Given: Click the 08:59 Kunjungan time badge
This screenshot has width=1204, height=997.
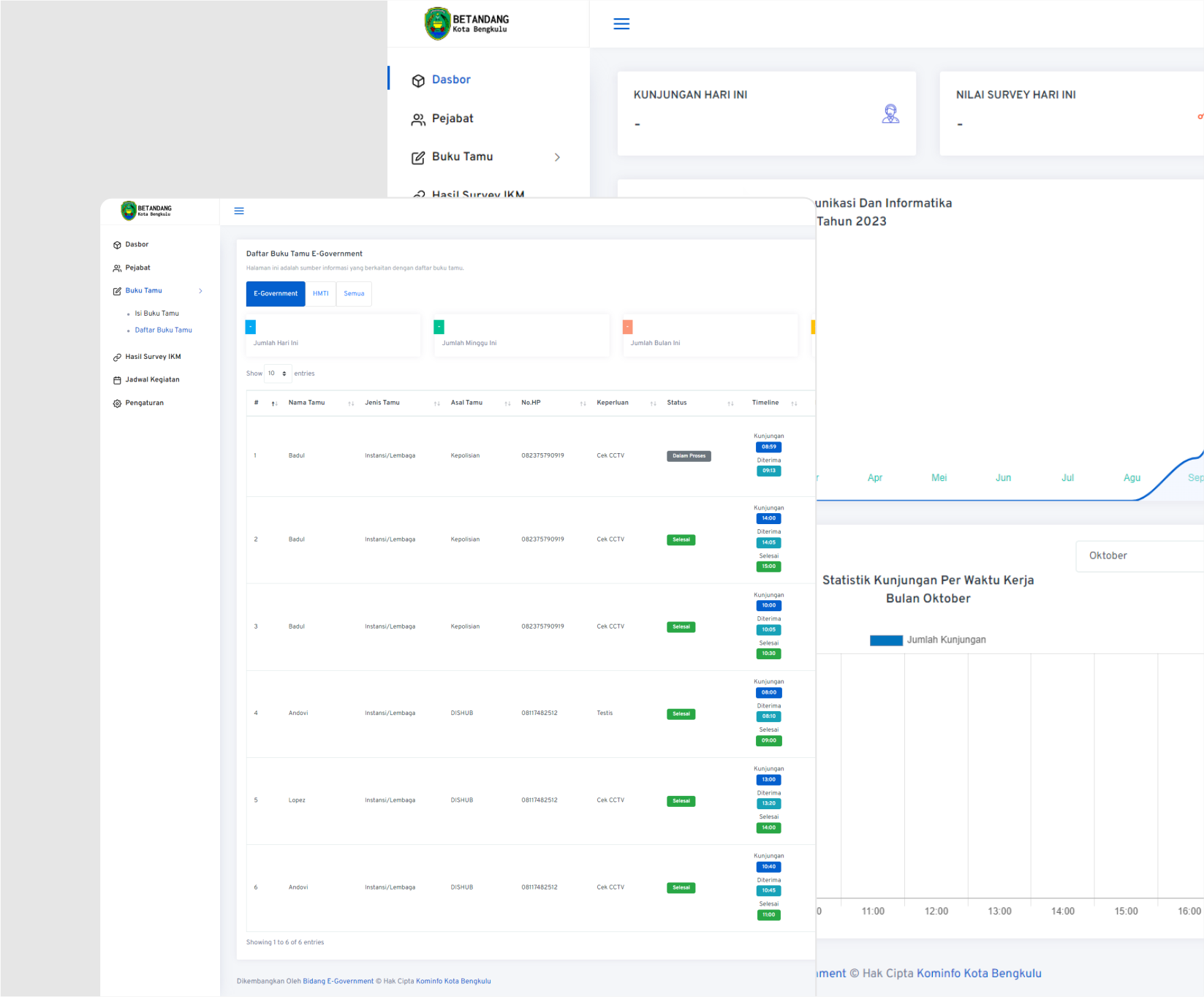Looking at the screenshot, I should 769,447.
